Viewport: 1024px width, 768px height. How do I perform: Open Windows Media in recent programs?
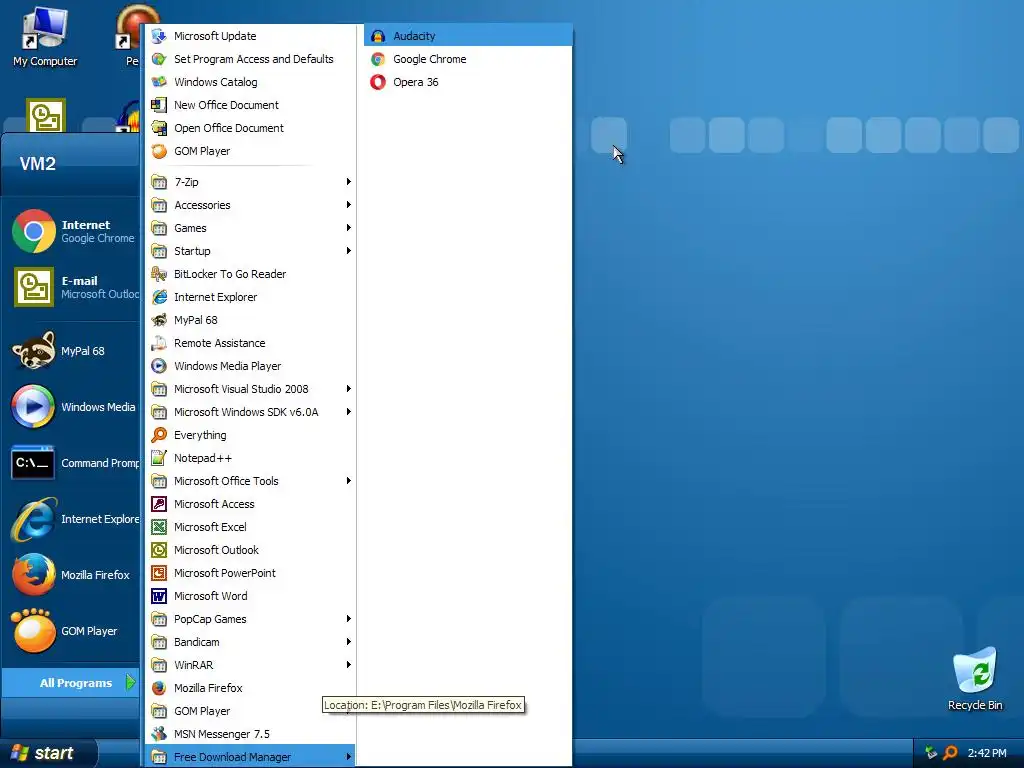(x=73, y=407)
